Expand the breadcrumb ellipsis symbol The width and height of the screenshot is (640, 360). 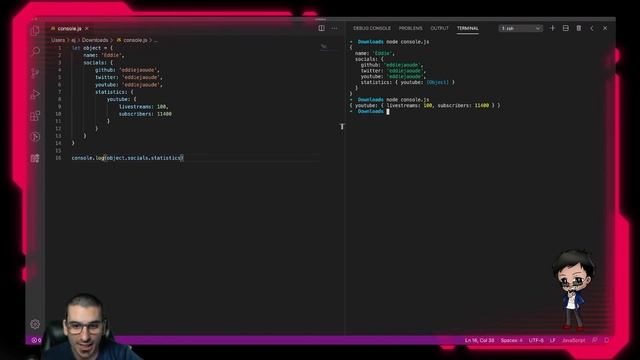coord(156,40)
